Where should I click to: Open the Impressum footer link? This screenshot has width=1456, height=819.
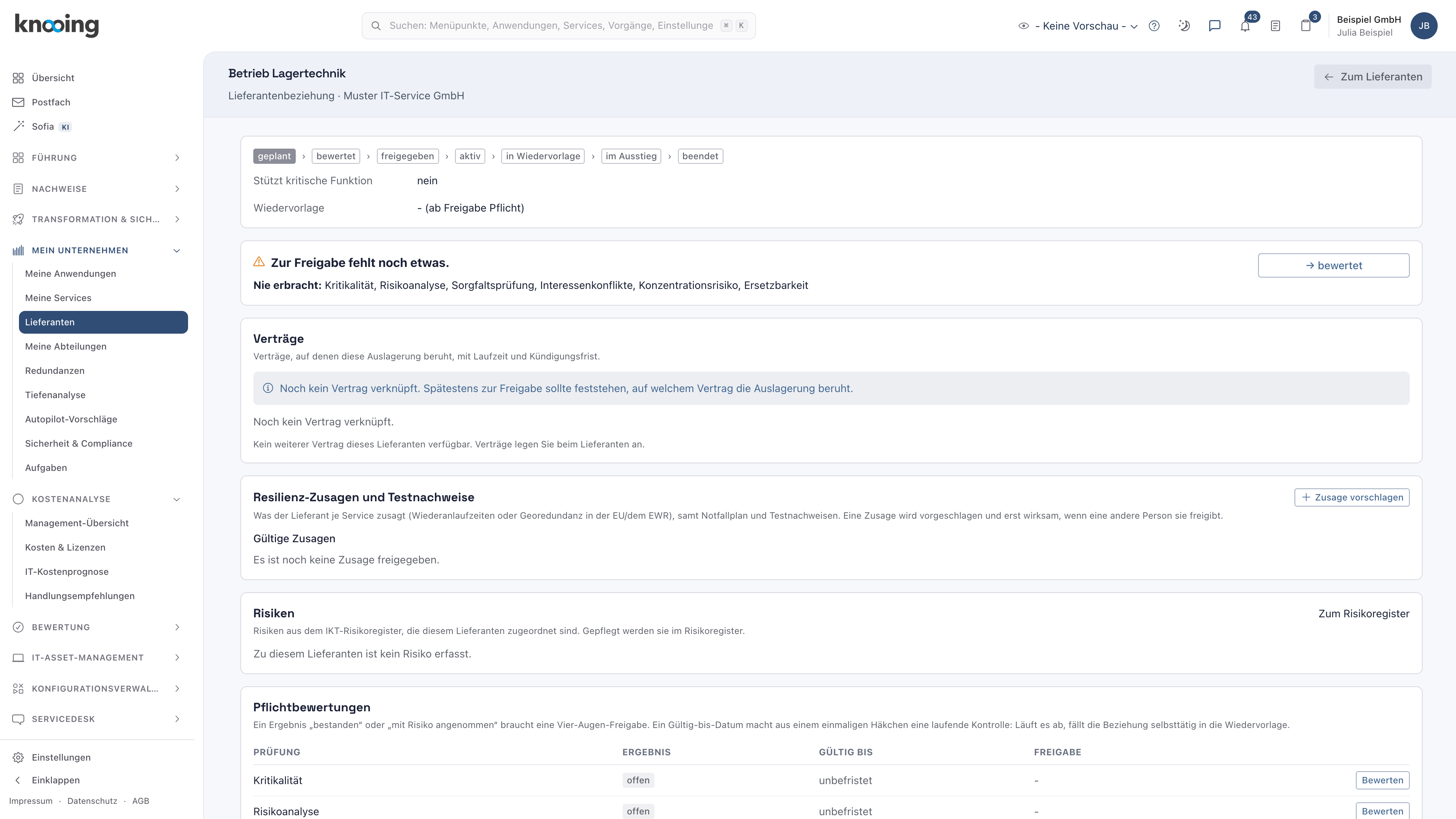[x=30, y=801]
